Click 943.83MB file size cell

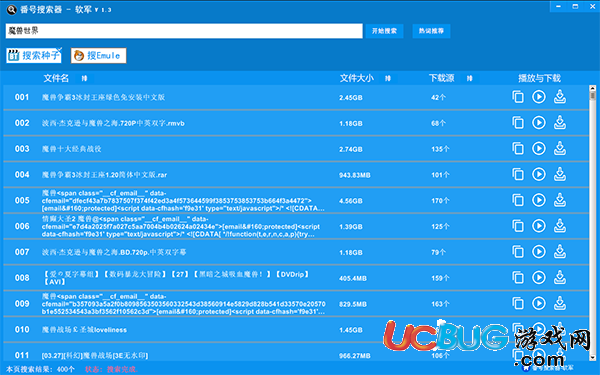click(x=354, y=175)
